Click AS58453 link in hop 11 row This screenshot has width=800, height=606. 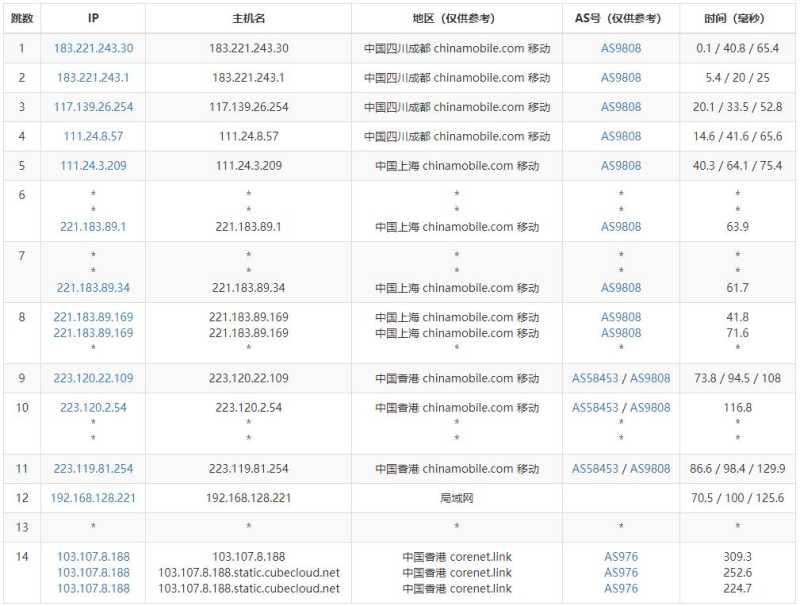[595, 468]
